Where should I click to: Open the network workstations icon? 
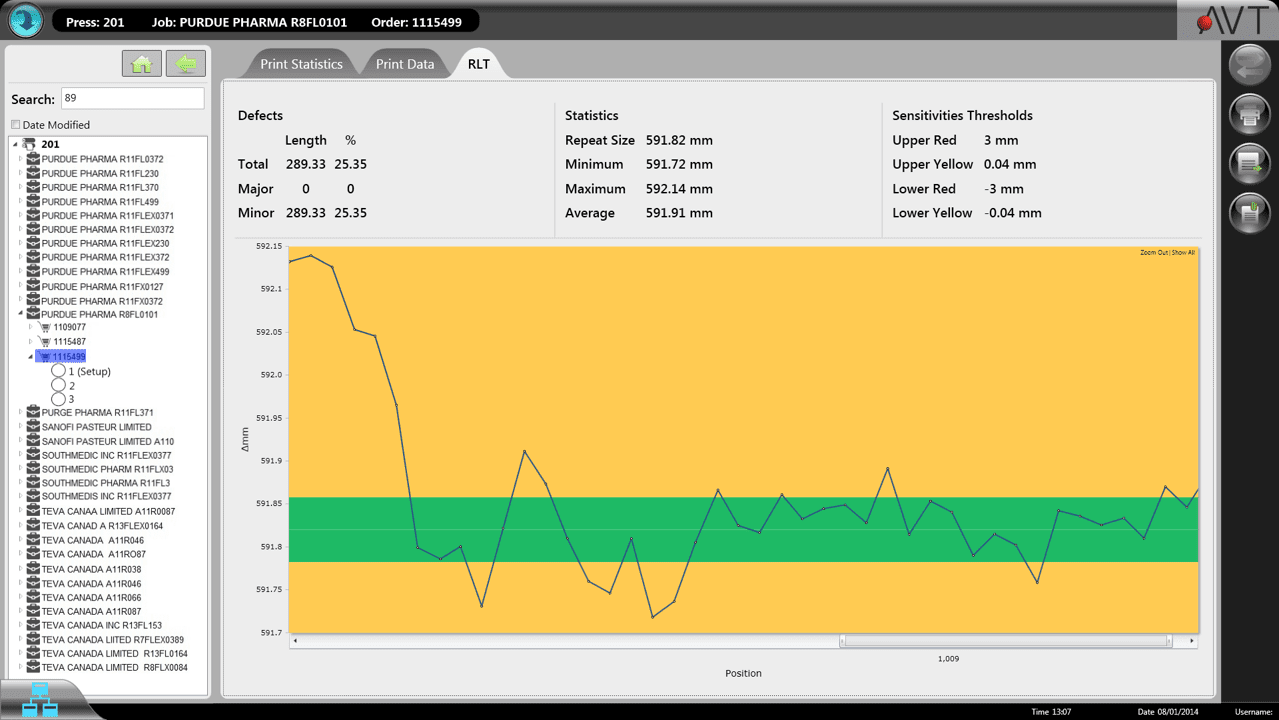(x=40, y=699)
